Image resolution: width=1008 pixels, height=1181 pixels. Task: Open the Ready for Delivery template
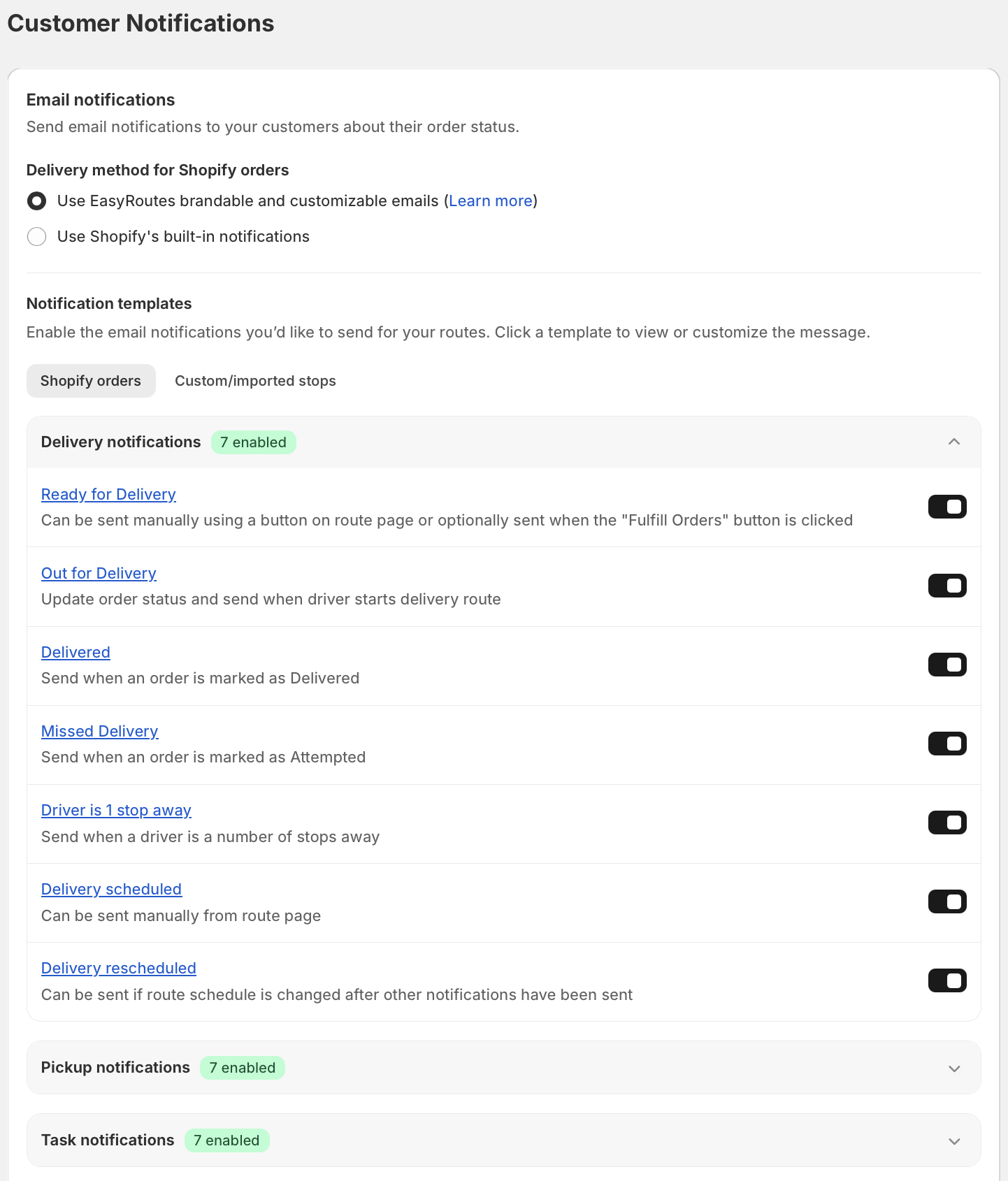point(108,494)
